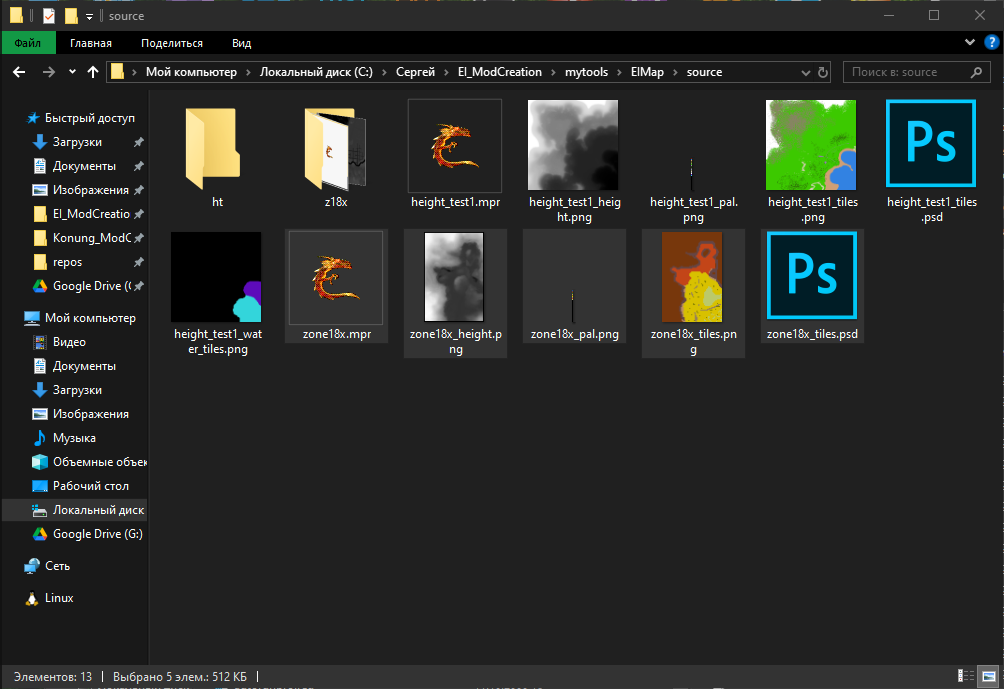Open the Help question mark icon
The width and height of the screenshot is (1004, 689).
(991, 43)
